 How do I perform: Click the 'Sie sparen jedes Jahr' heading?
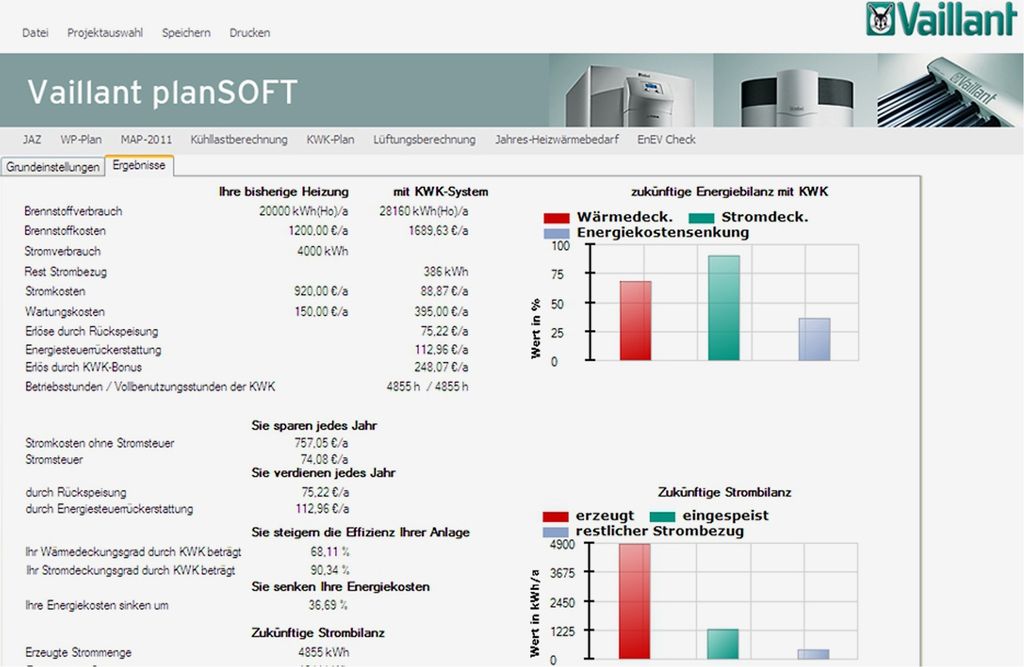[x=314, y=426]
